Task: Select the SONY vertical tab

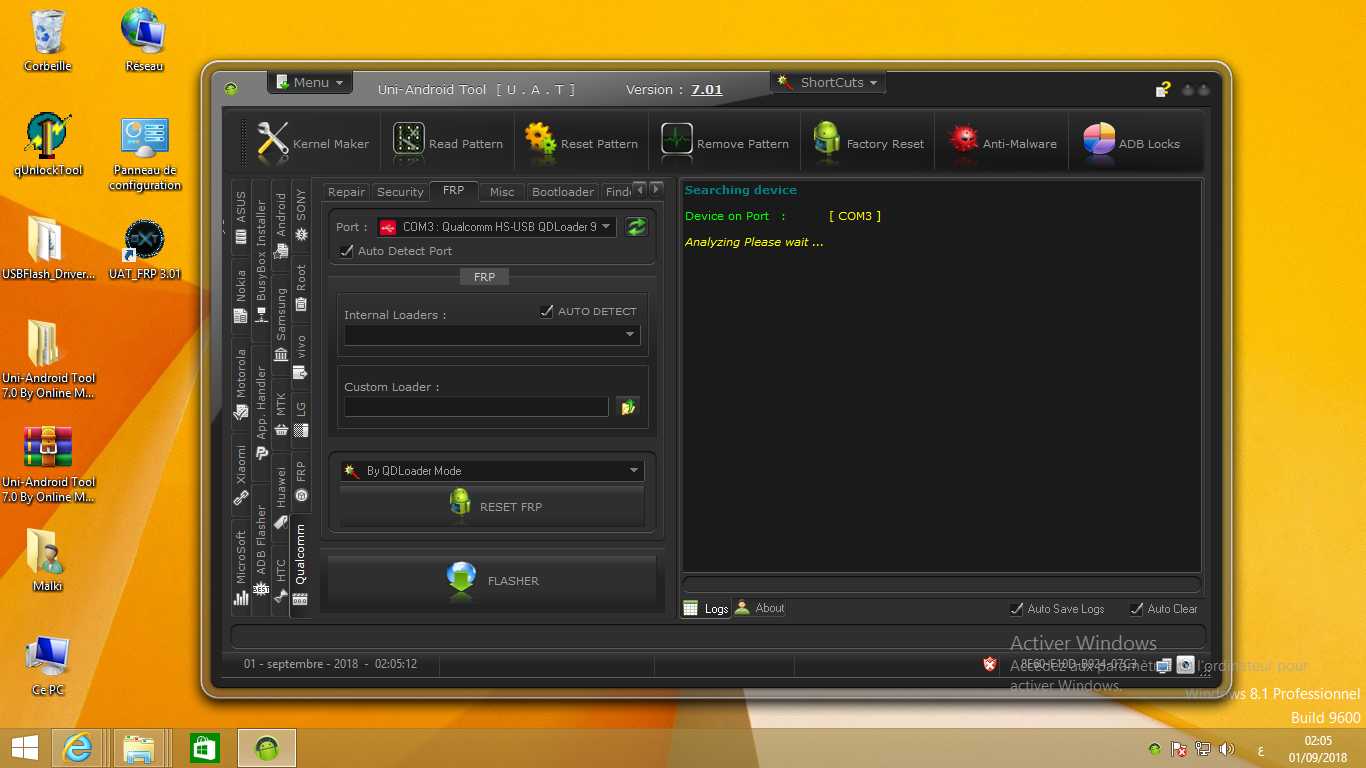Action: coord(301,215)
